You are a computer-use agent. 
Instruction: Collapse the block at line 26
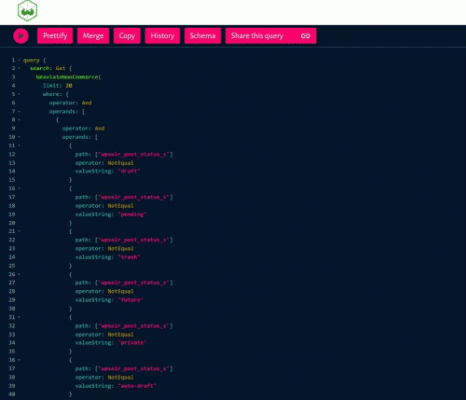click(19, 274)
